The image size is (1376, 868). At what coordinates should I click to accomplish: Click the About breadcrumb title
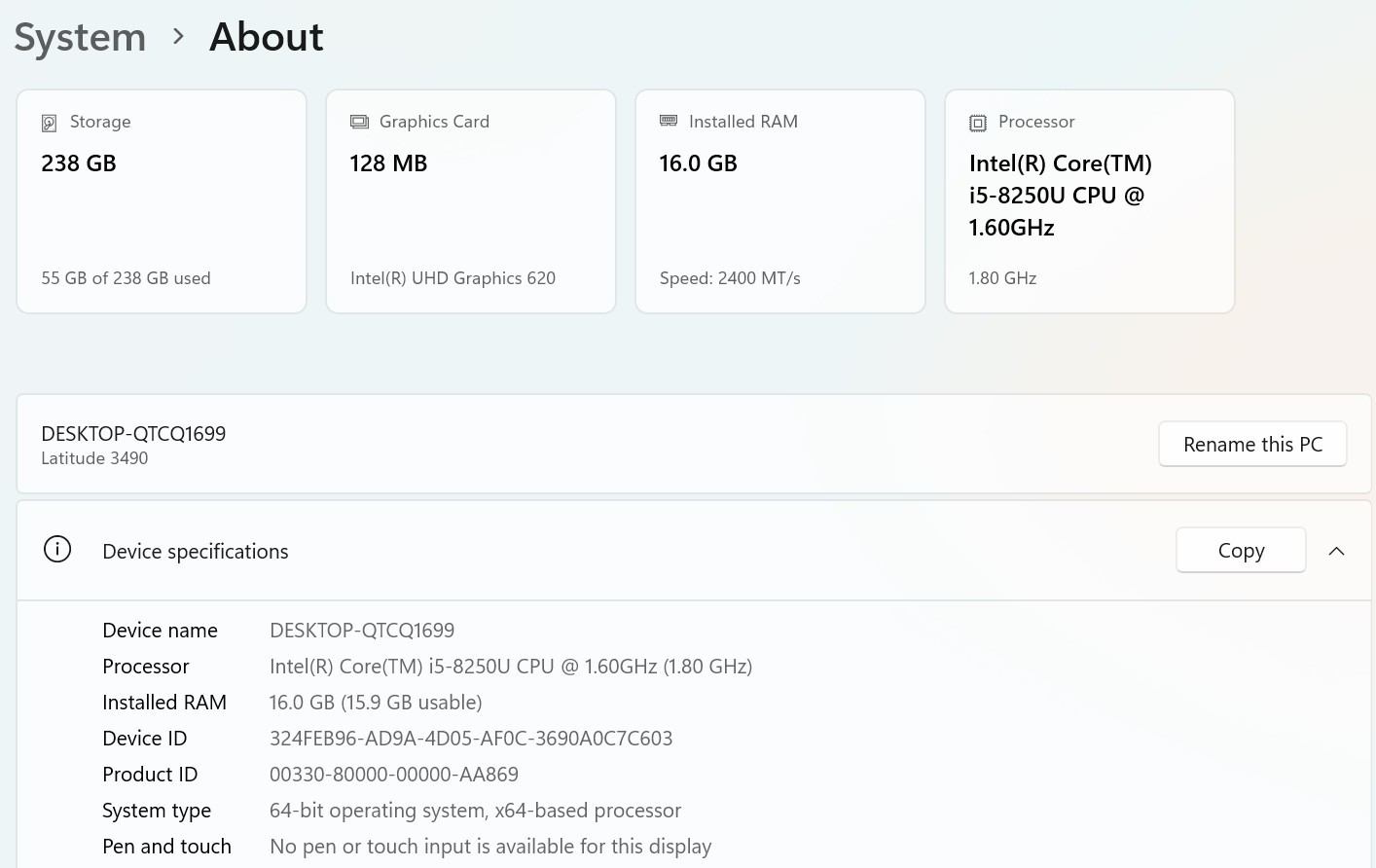coord(267,37)
